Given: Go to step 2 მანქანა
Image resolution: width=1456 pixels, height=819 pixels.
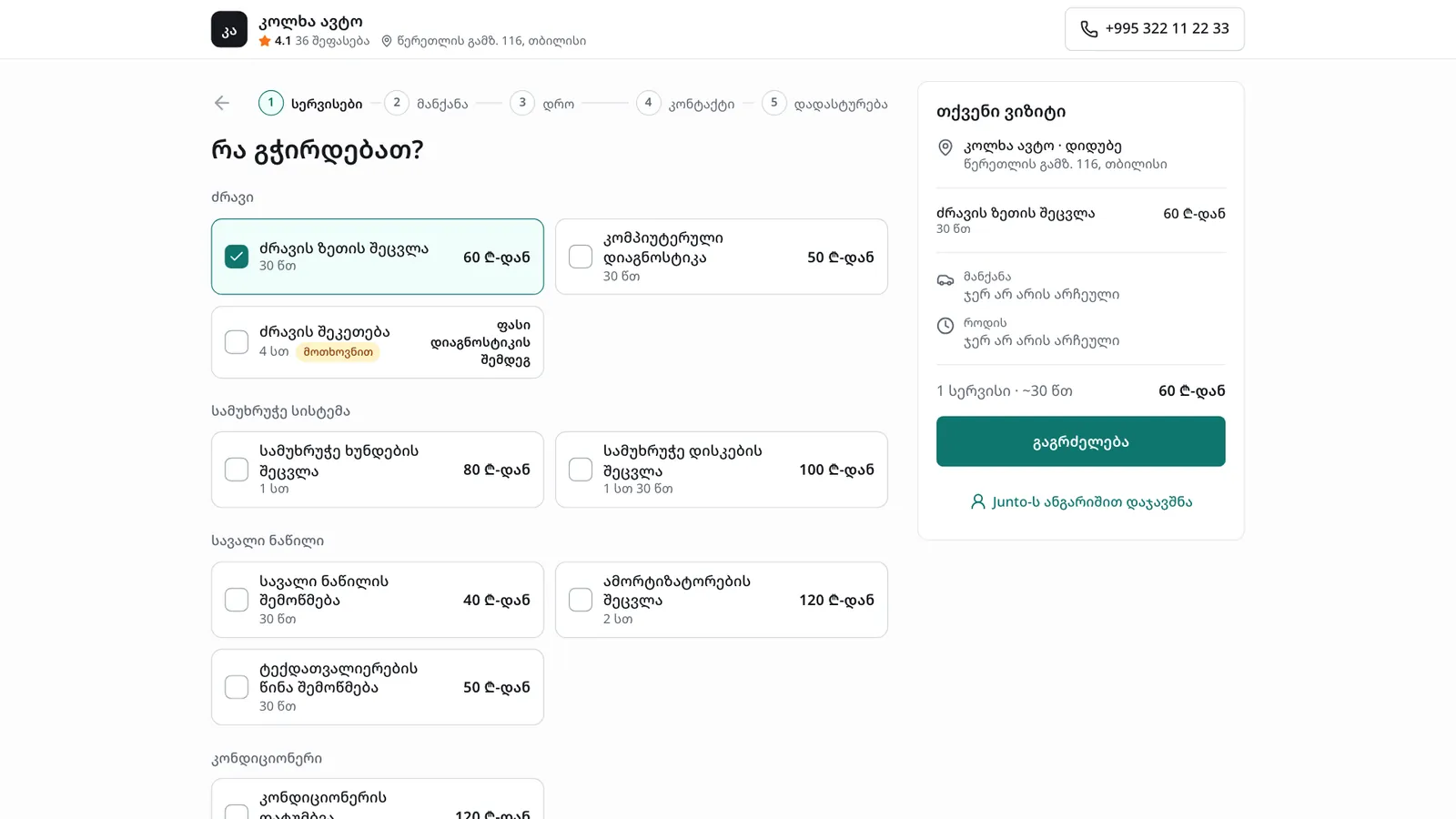Looking at the screenshot, I should [426, 103].
